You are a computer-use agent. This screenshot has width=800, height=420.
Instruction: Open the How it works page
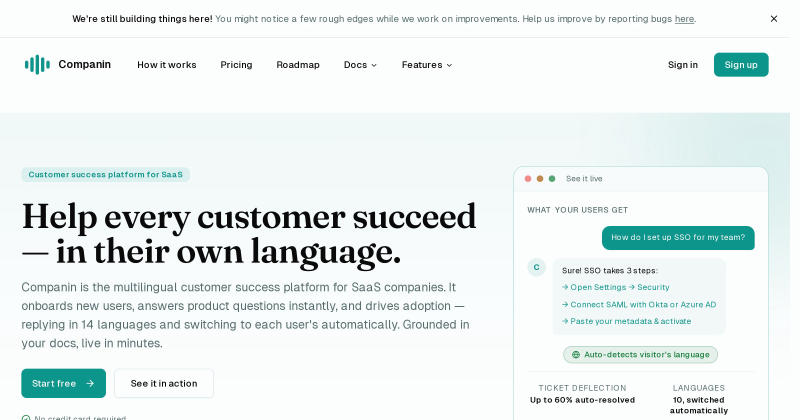[167, 65]
